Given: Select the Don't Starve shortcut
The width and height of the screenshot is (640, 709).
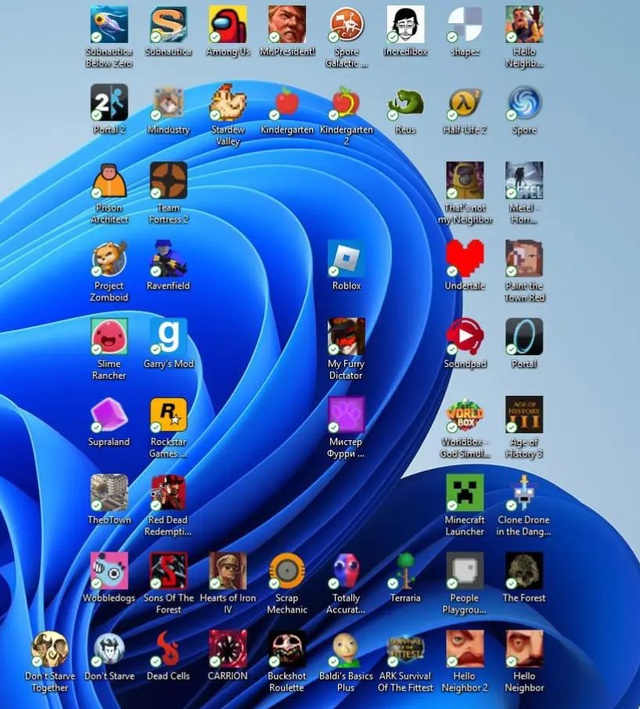Looking at the screenshot, I should (x=109, y=649).
